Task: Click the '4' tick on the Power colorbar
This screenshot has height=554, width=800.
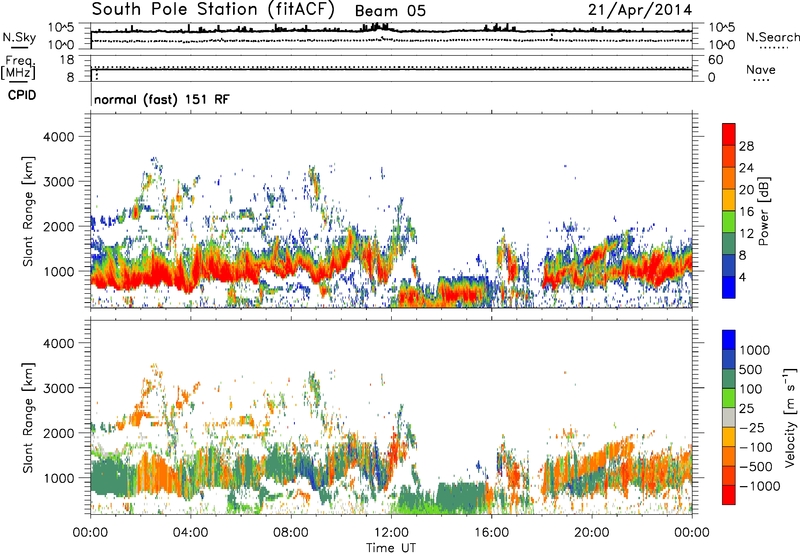Action: [x=742, y=277]
